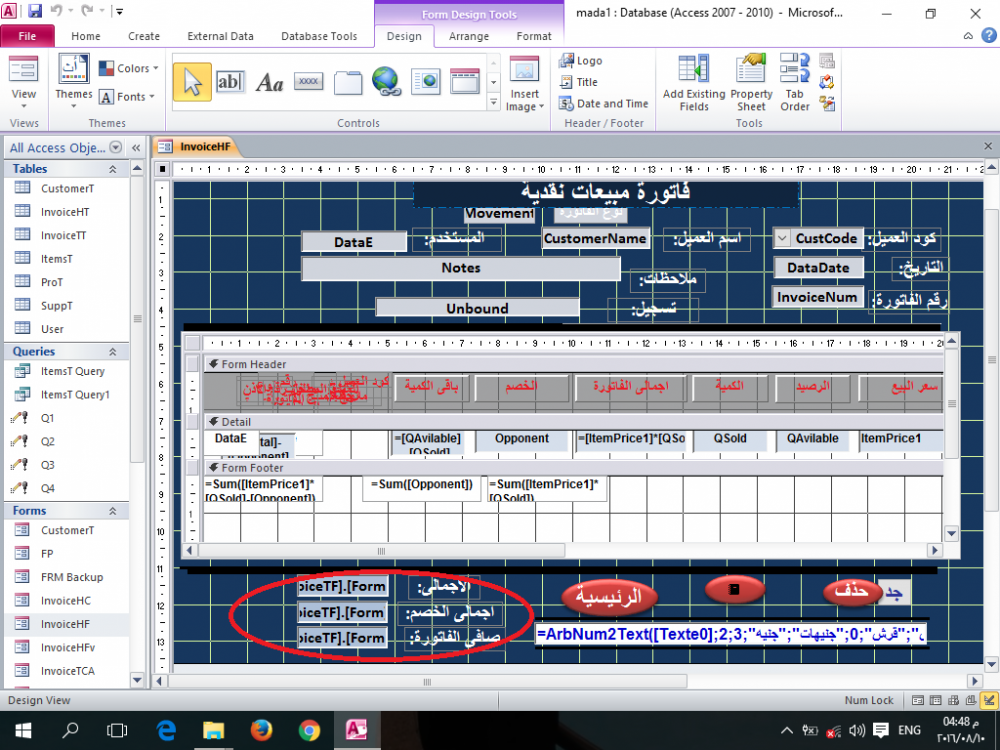Toggle the Select pointer tool
Image resolution: width=1000 pixels, height=750 pixels.
[x=192, y=82]
